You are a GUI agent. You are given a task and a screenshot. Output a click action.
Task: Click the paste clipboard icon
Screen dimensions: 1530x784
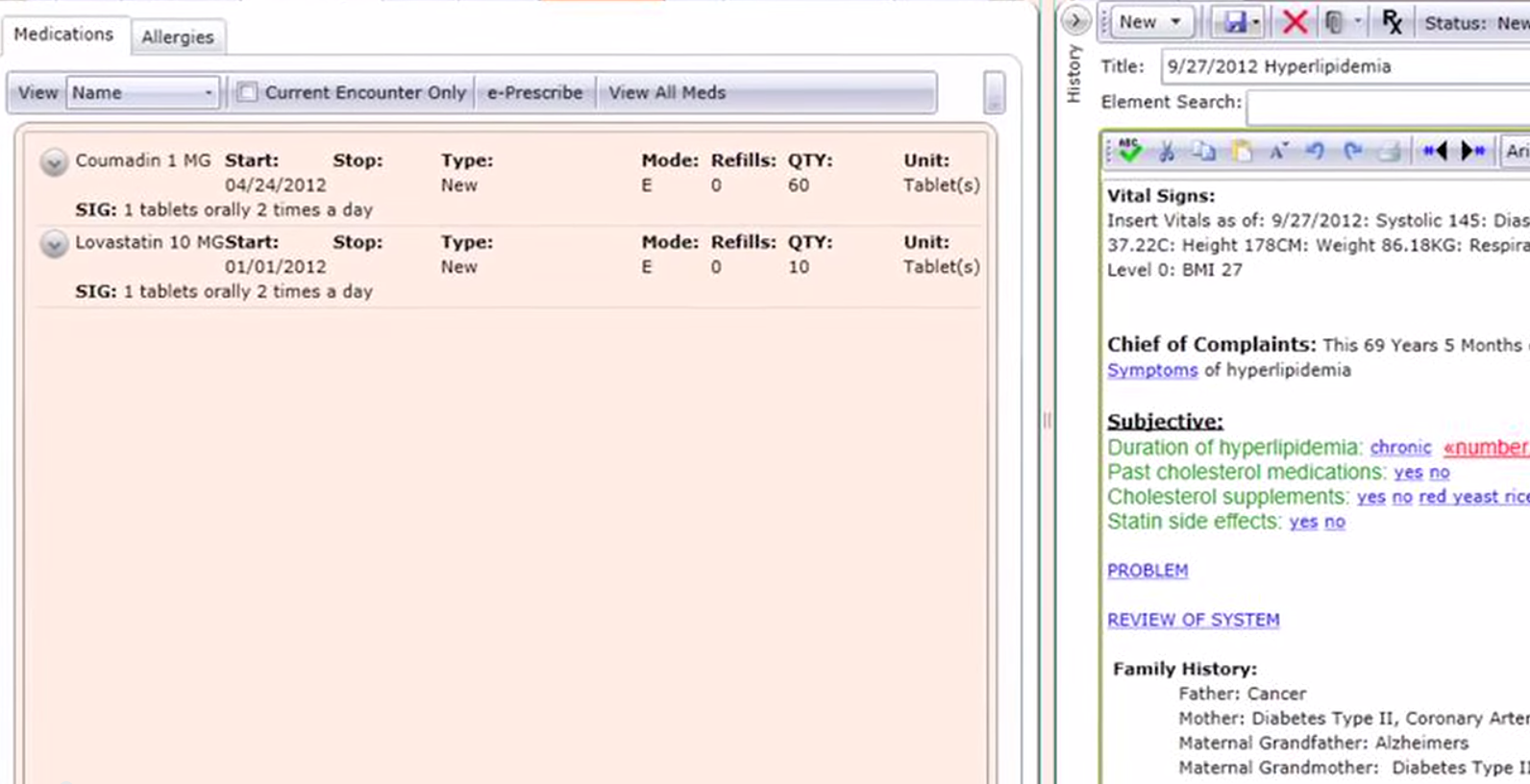[1242, 151]
